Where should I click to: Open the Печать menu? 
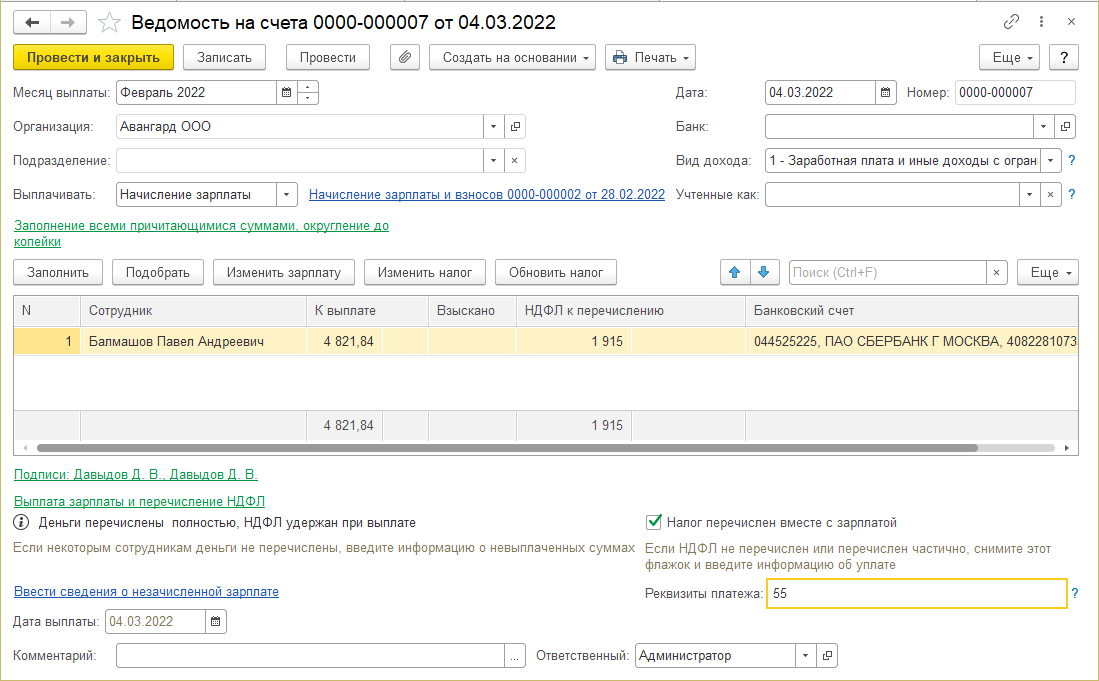[x=650, y=57]
